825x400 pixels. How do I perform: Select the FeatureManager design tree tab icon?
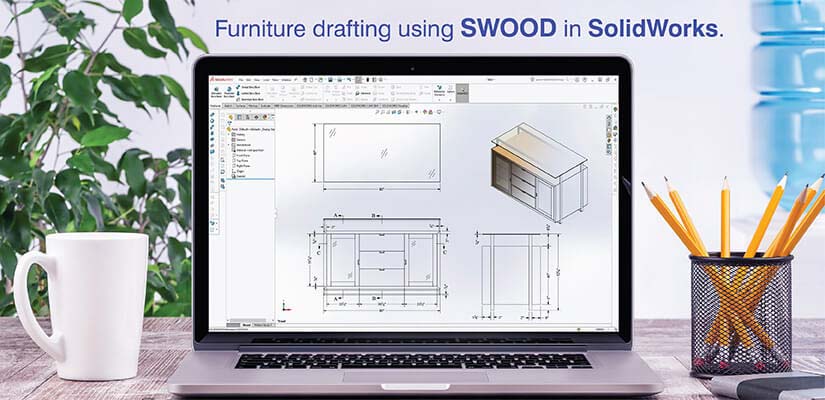click(x=230, y=117)
